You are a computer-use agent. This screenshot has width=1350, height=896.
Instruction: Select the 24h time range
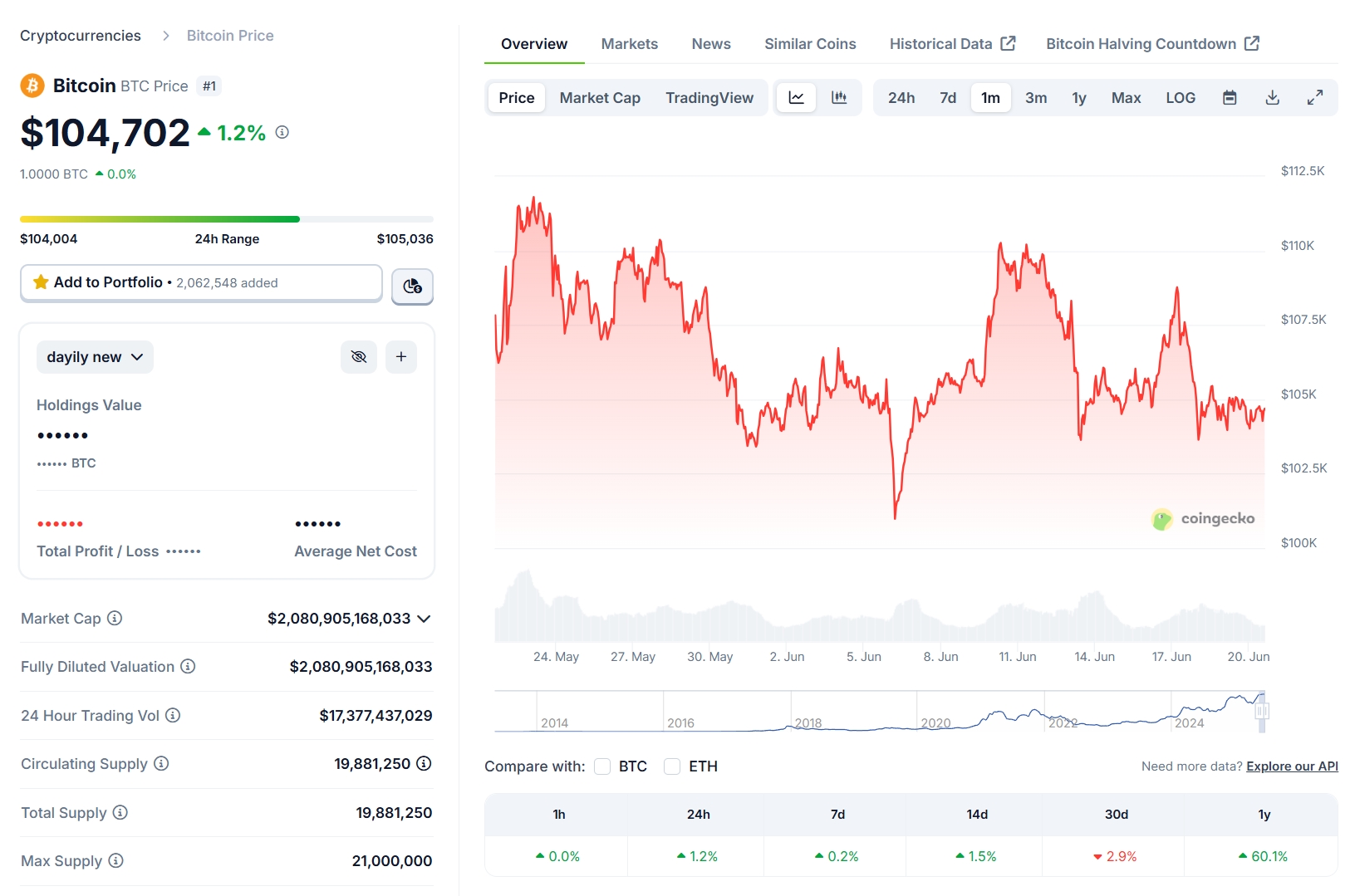pyautogui.click(x=901, y=98)
